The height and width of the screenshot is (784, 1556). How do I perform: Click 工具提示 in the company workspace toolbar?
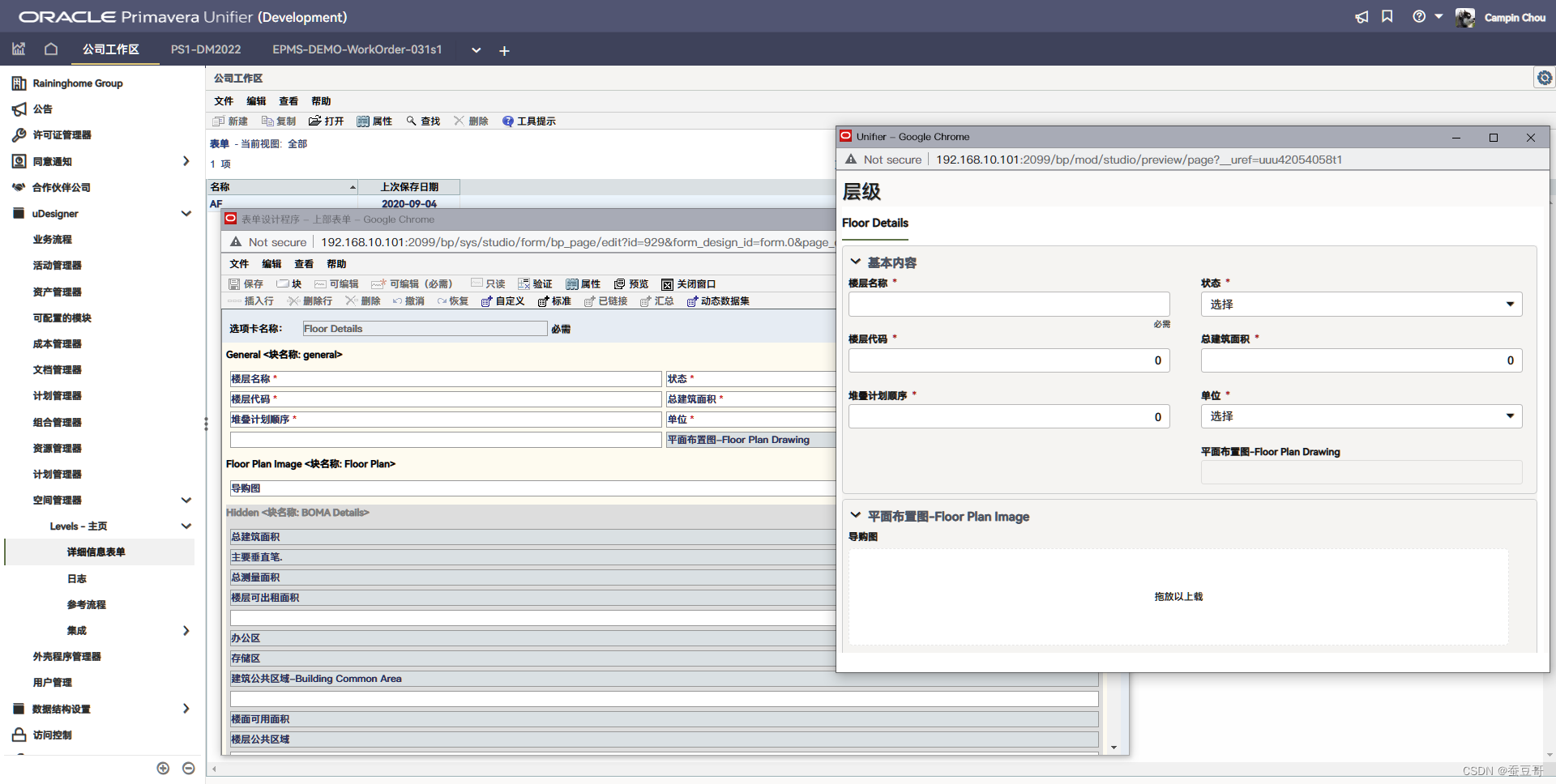[x=529, y=121]
